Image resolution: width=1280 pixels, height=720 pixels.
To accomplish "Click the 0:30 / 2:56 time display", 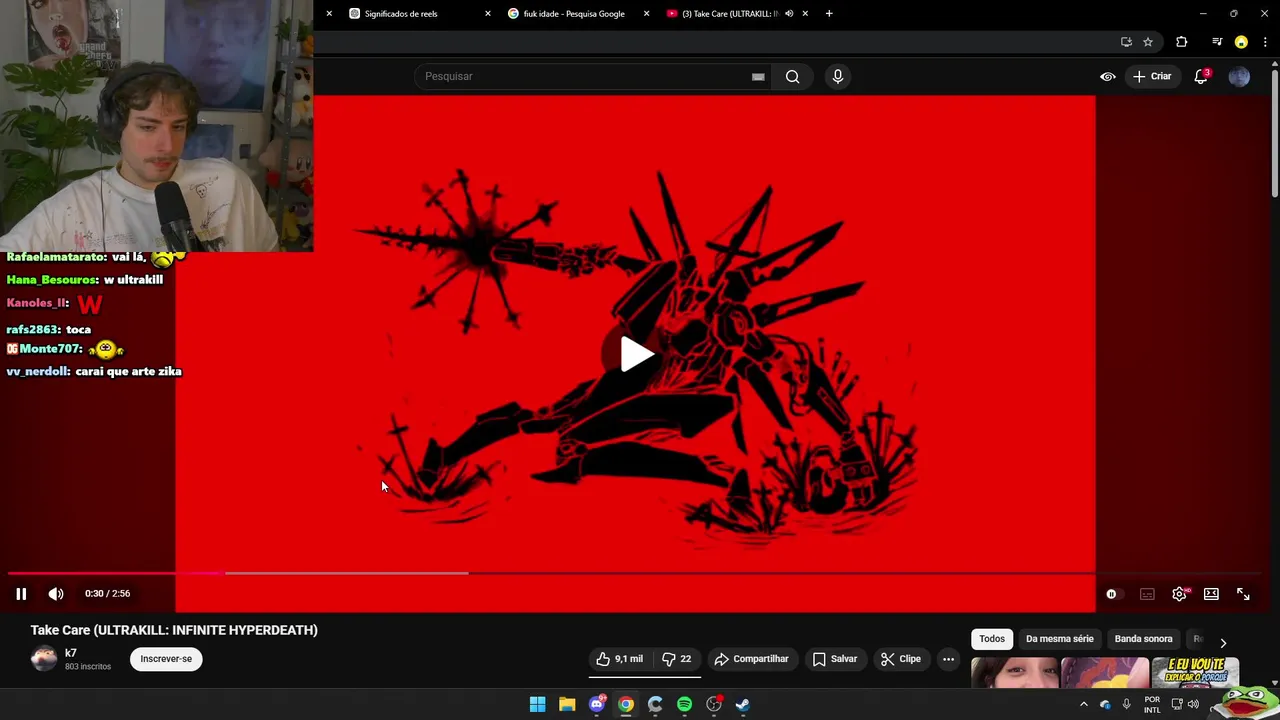I will (107, 594).
